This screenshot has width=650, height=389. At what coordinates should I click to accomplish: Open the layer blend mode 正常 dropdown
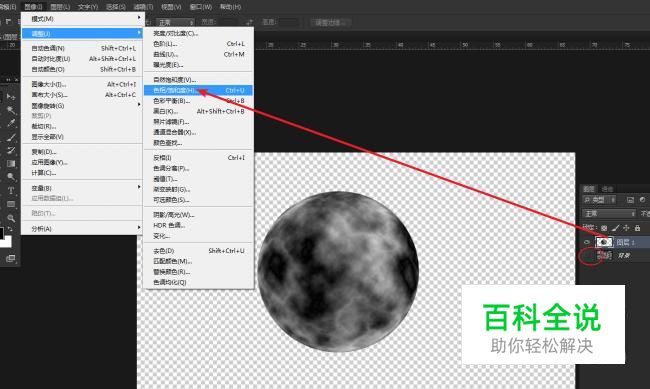(609, 214)
